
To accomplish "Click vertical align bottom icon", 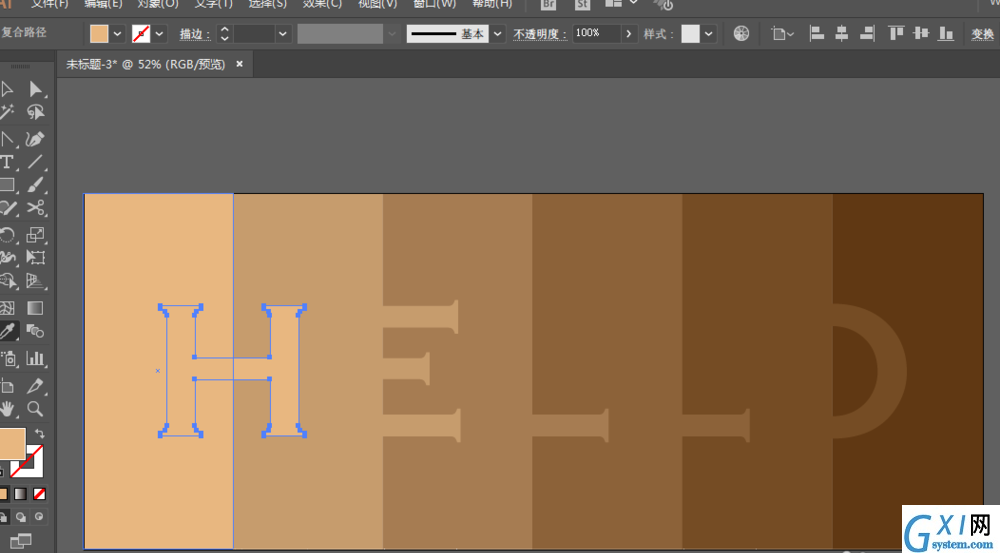I will point(946,33).
